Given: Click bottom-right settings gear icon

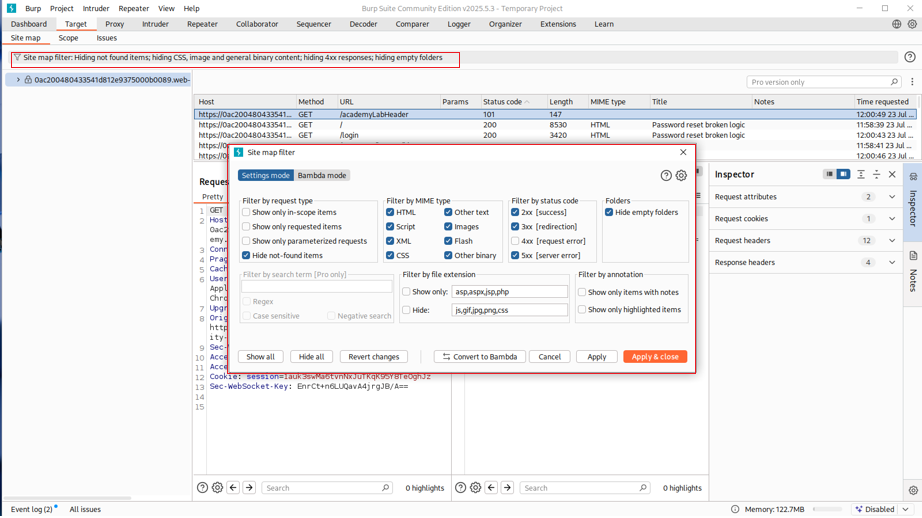Looking at the screenshot, I should (913, 490).
